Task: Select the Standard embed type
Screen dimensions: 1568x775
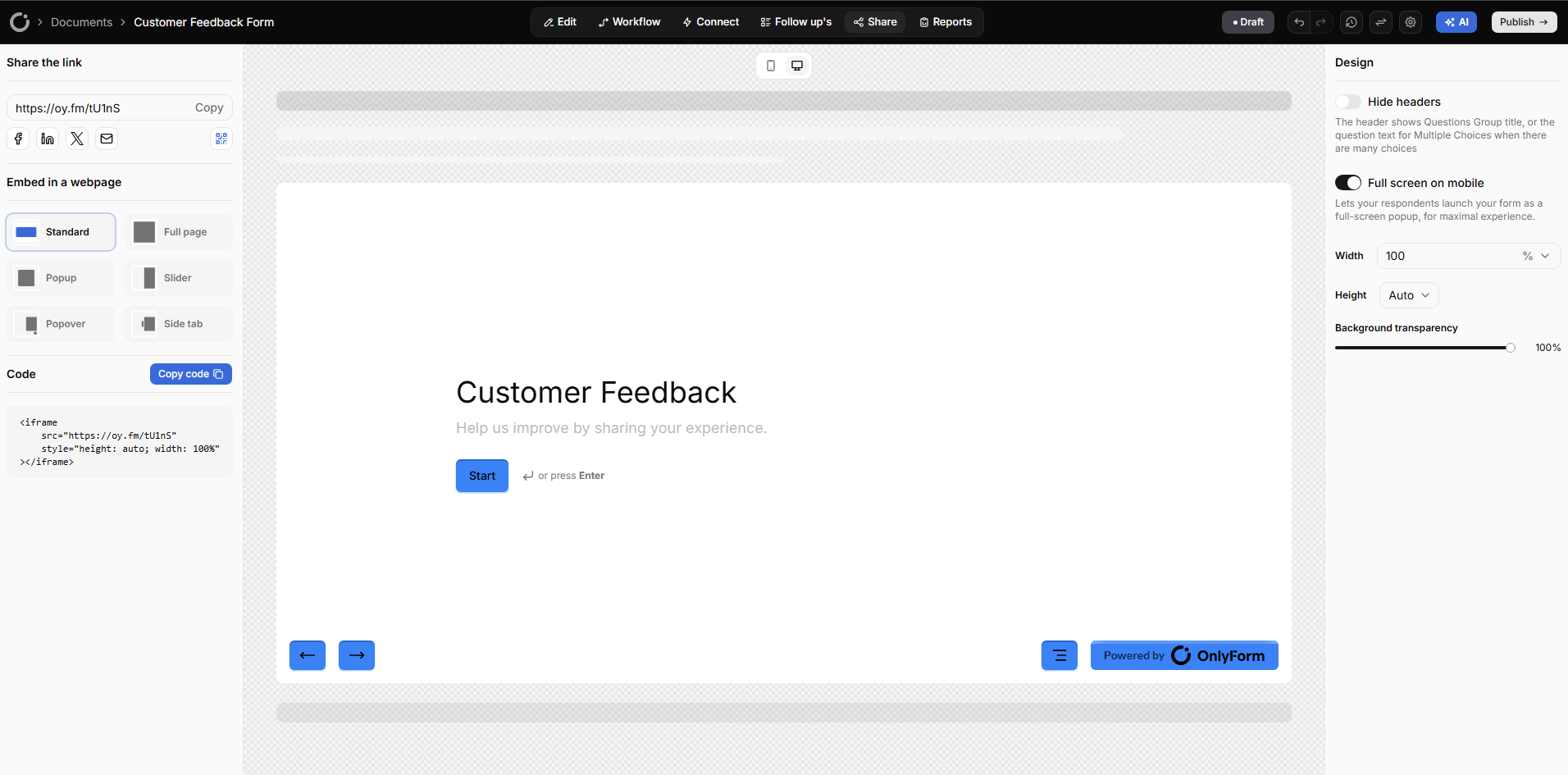Action: [x=61, y=232]
